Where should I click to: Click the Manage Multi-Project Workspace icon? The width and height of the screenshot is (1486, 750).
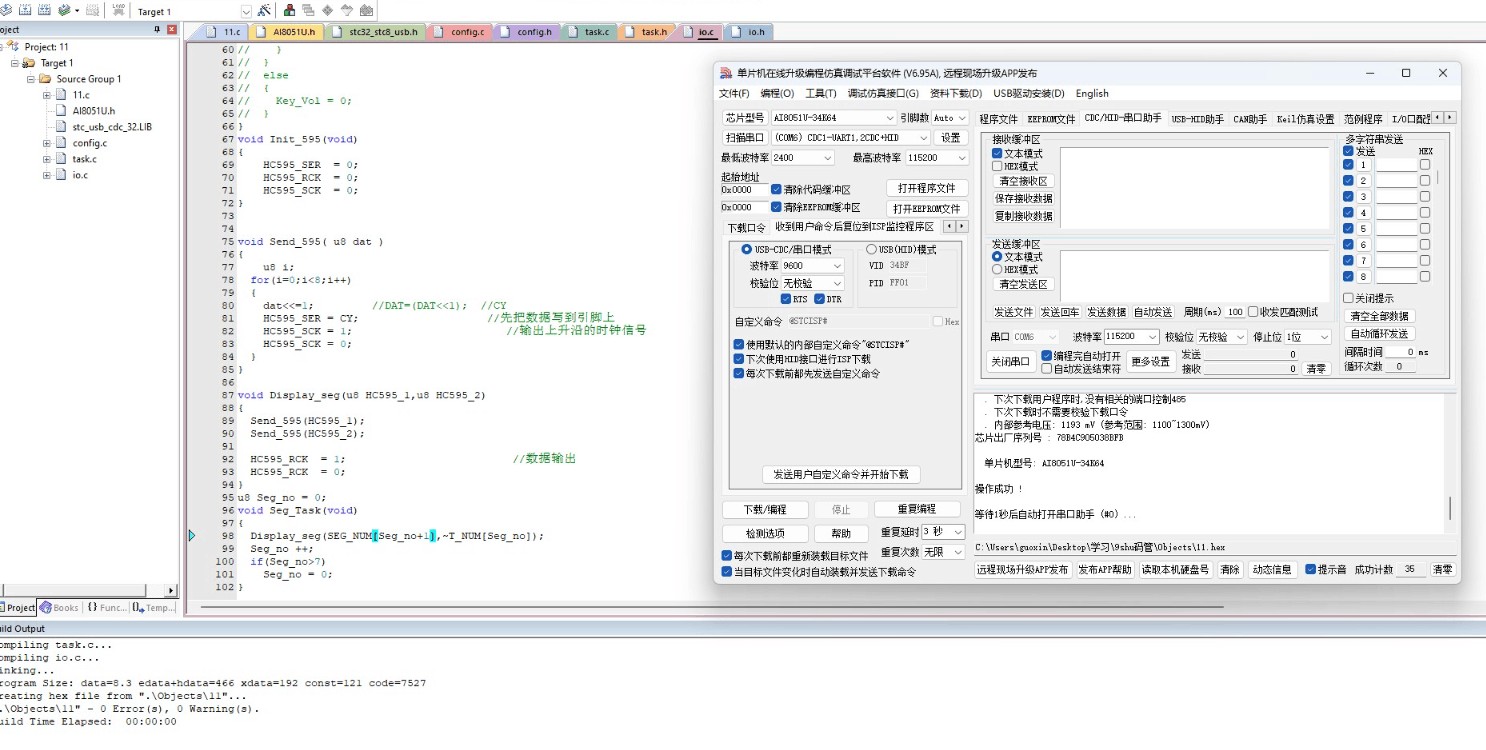308,10
